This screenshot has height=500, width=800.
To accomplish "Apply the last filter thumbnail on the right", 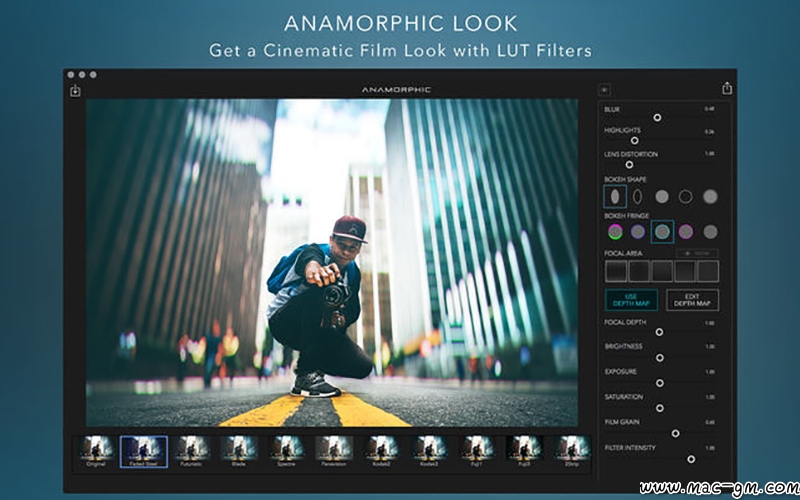I will click(572, 451).
